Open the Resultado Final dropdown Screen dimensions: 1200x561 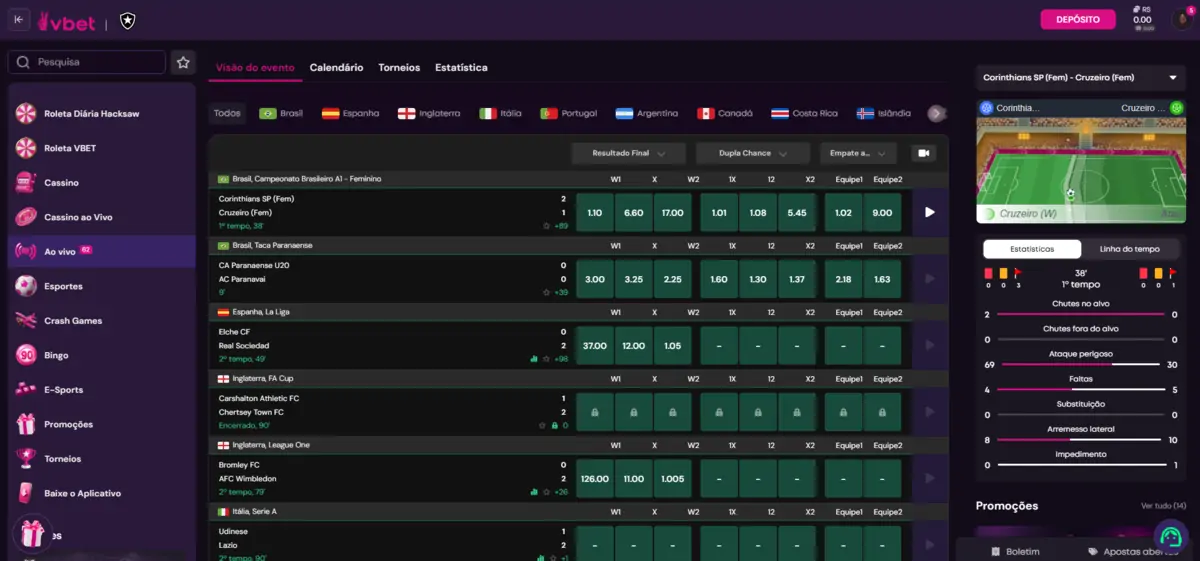click(x=628, y=153)
